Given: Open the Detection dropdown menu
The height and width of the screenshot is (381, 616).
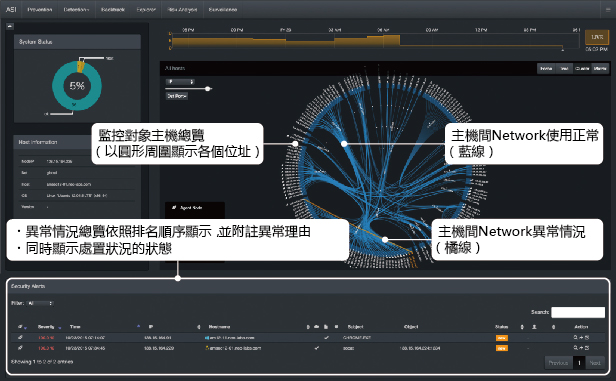Looking at the screenshot, I should click(x=76, y=9).
